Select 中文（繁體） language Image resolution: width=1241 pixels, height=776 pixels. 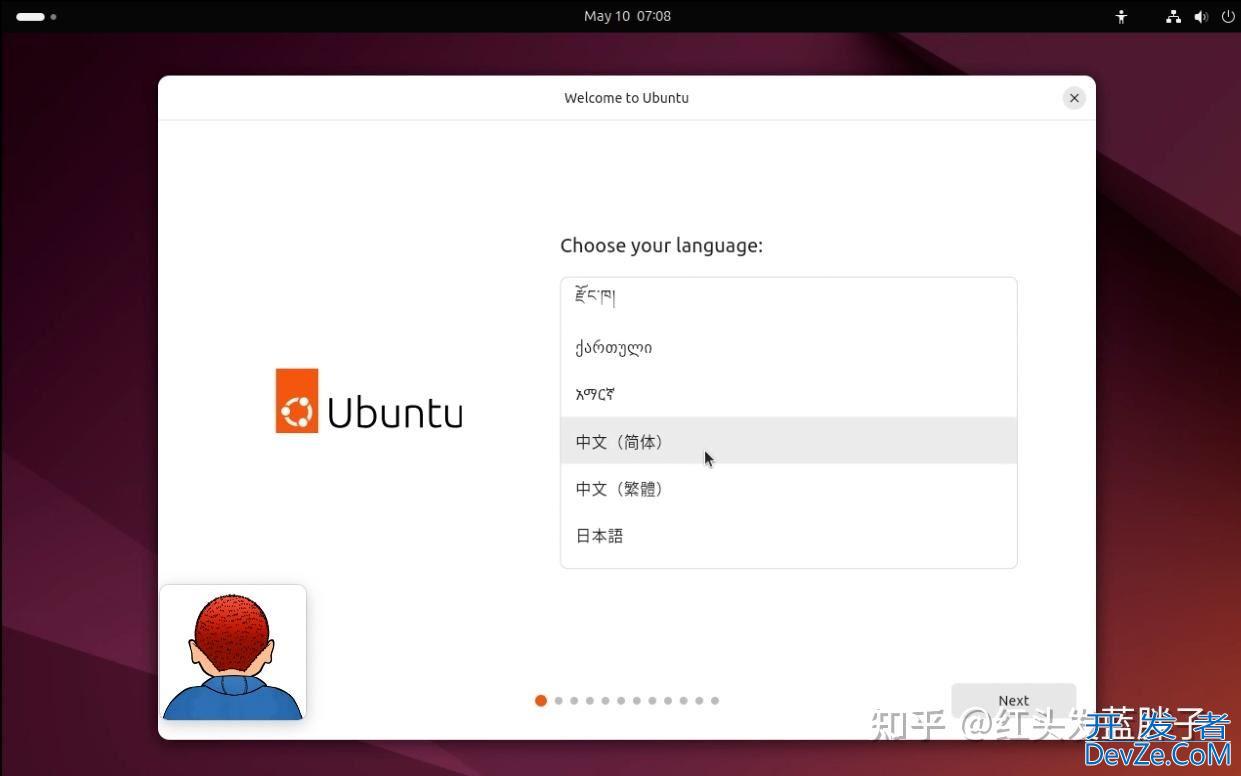point(789,488)
